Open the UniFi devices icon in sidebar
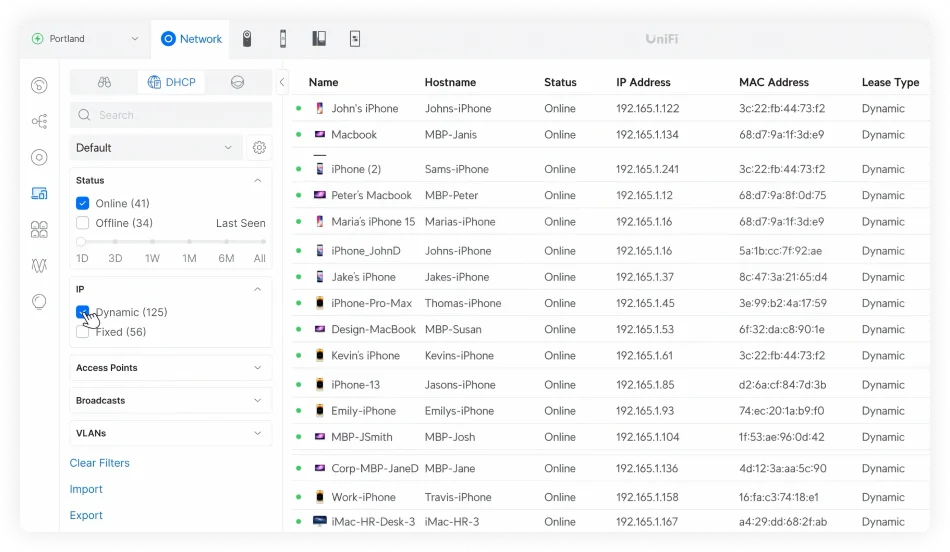 click(39, 158)
